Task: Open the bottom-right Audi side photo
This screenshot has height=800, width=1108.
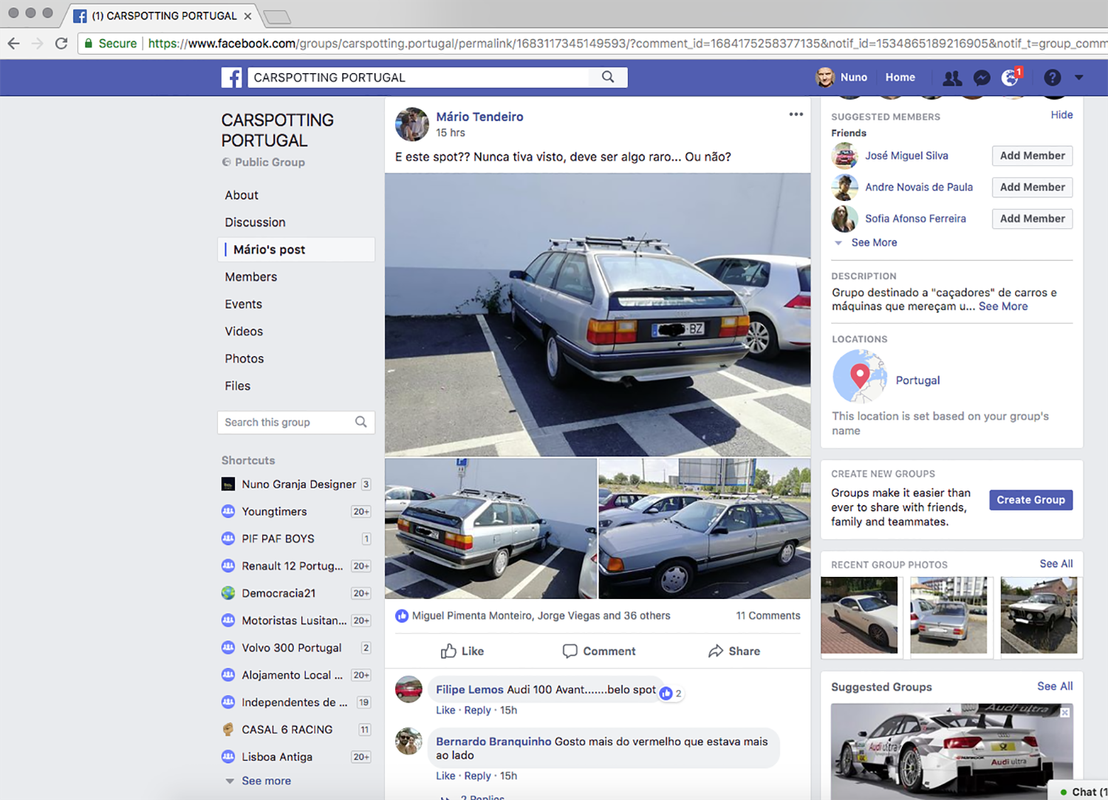Action: (x=705, y=529)
